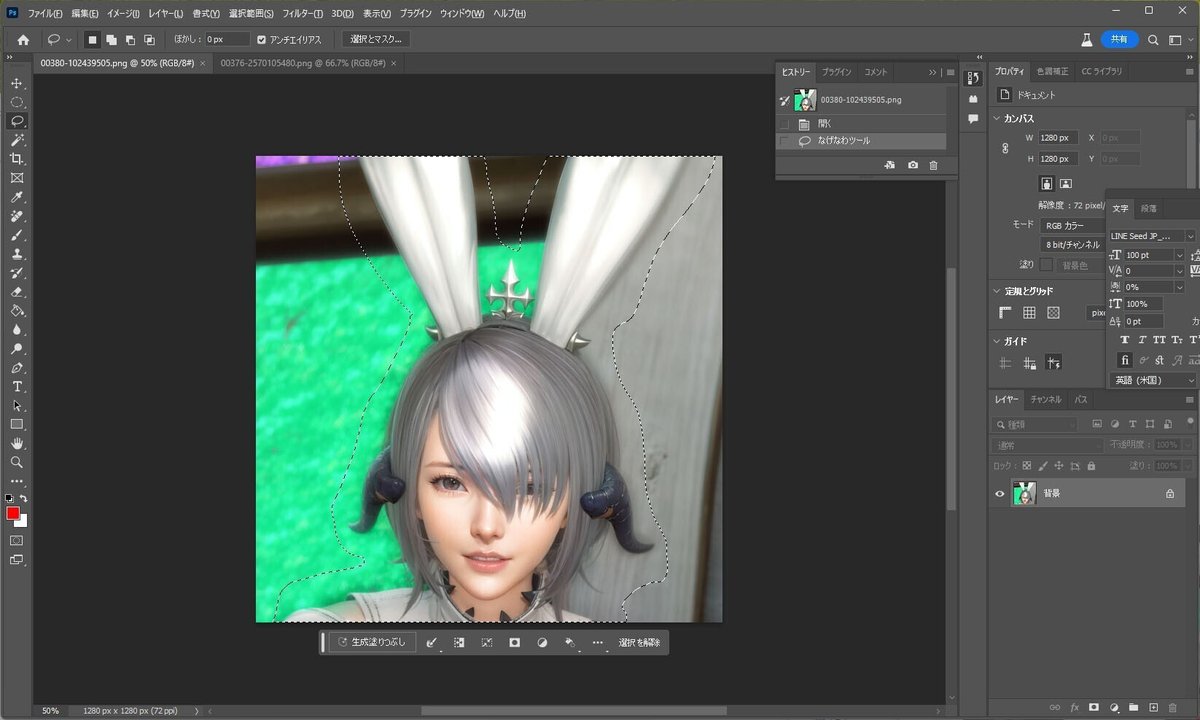1200x720 pixels.
Task: Hide the 背景 layer via eye icon
Action: tap(999, 493)
